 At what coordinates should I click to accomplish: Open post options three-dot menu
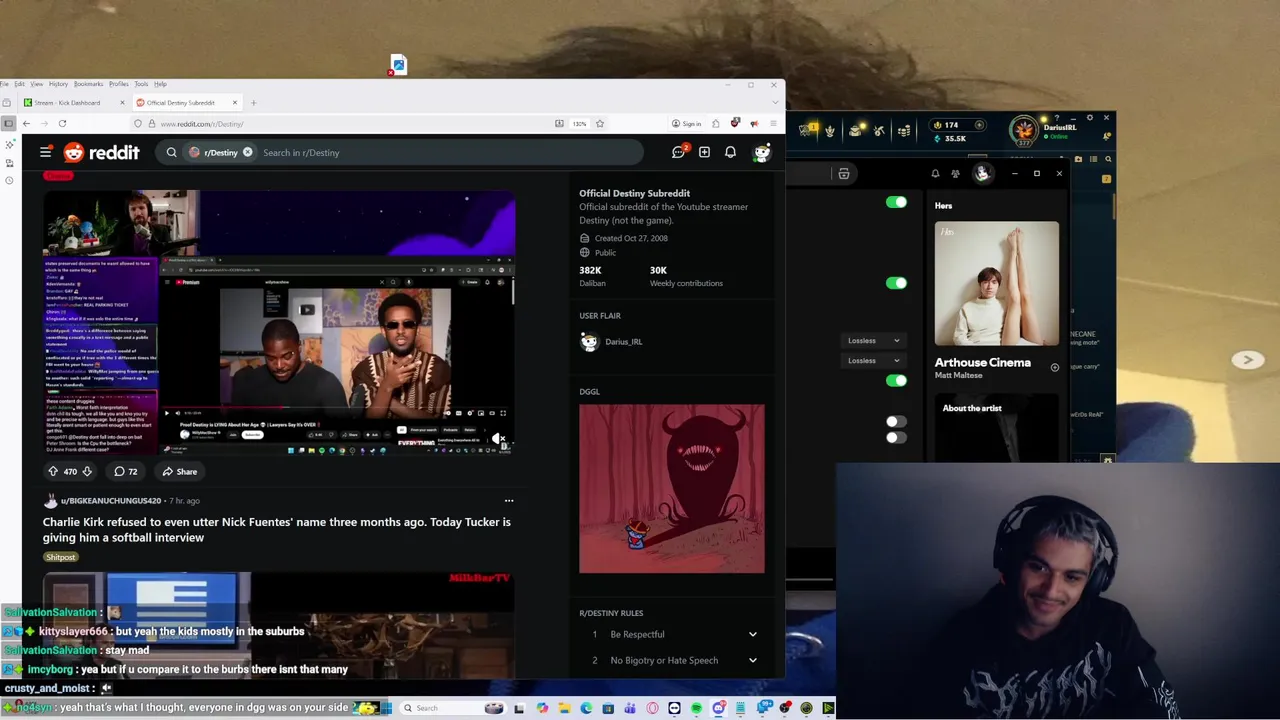pos(508,500)
